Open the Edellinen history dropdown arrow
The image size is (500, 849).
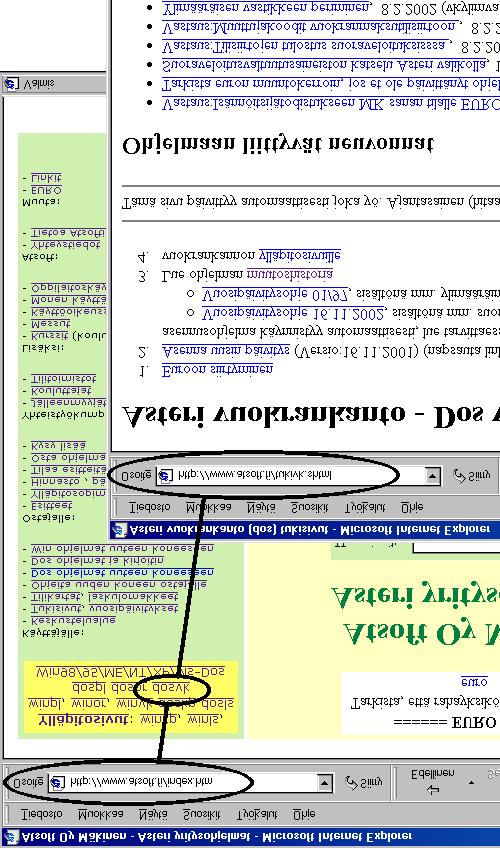pyautogui.click(x=471, y=783)
